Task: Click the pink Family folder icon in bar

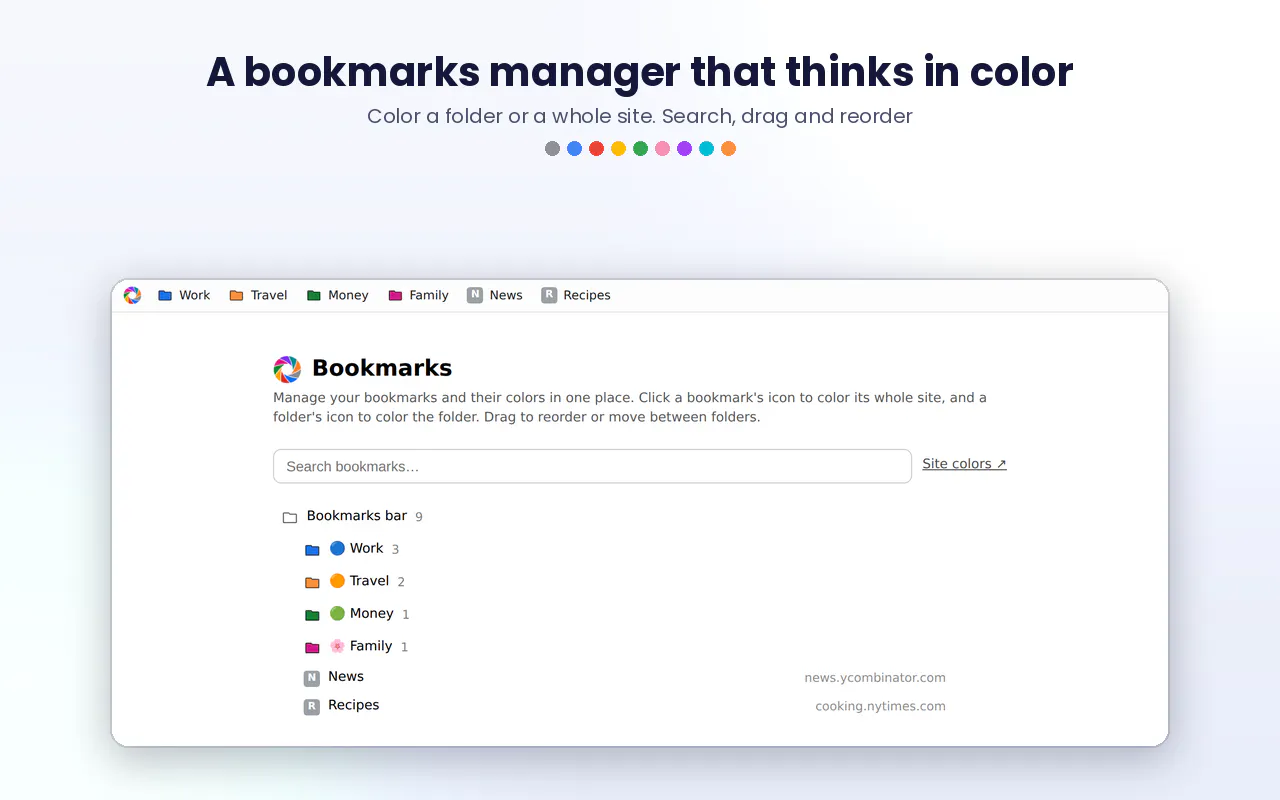Action: pos(395,296)
